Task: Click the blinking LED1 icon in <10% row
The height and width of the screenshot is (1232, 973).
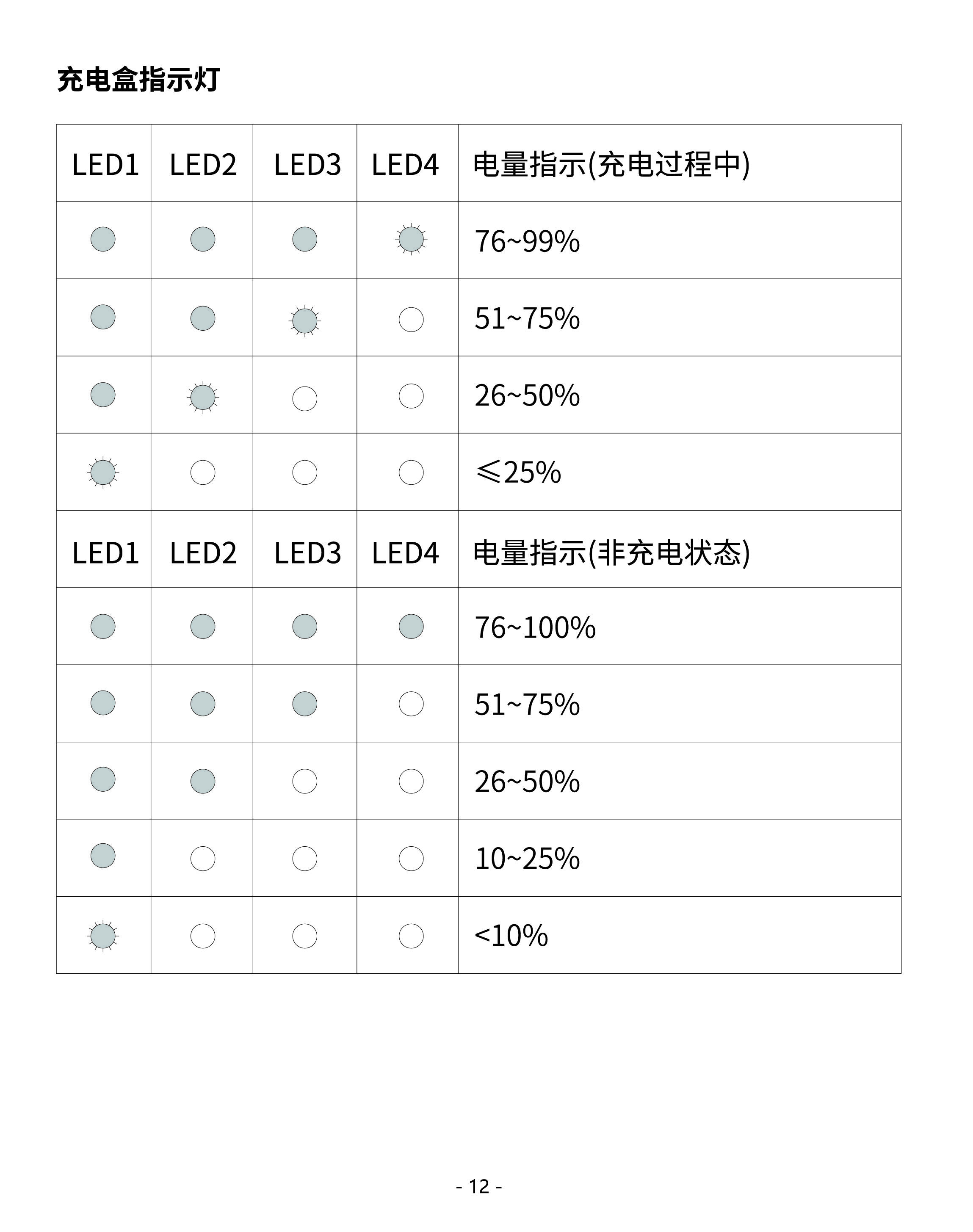Action: coord(103,936)
